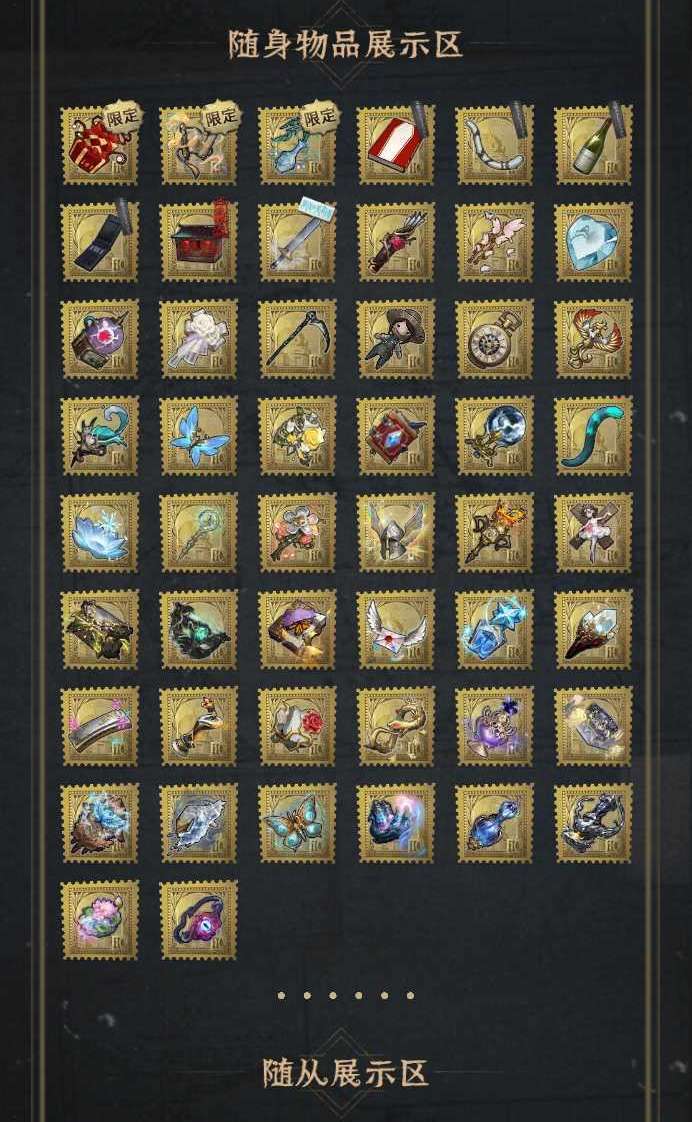The height and width of the screenshot is (1122, 692).
Task: Click the first pagination dot
Action: tap(281, 995)
